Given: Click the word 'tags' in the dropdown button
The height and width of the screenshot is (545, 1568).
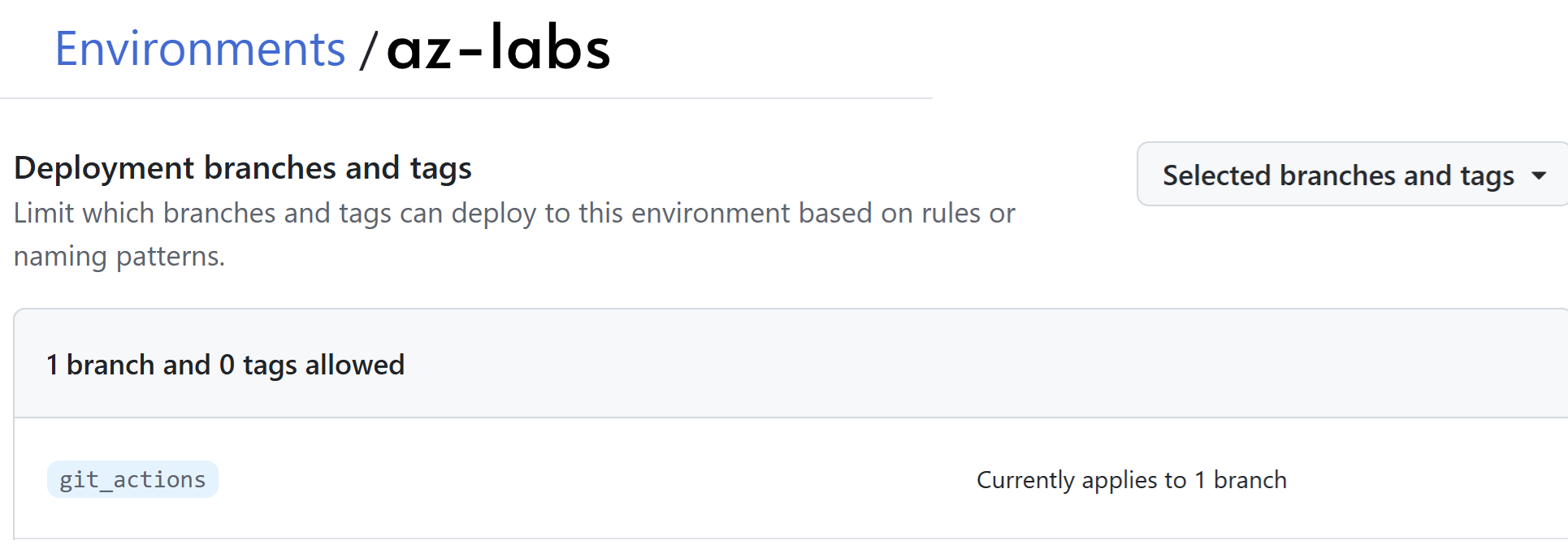Looking at the screenshot, I should pos(1487,176).
